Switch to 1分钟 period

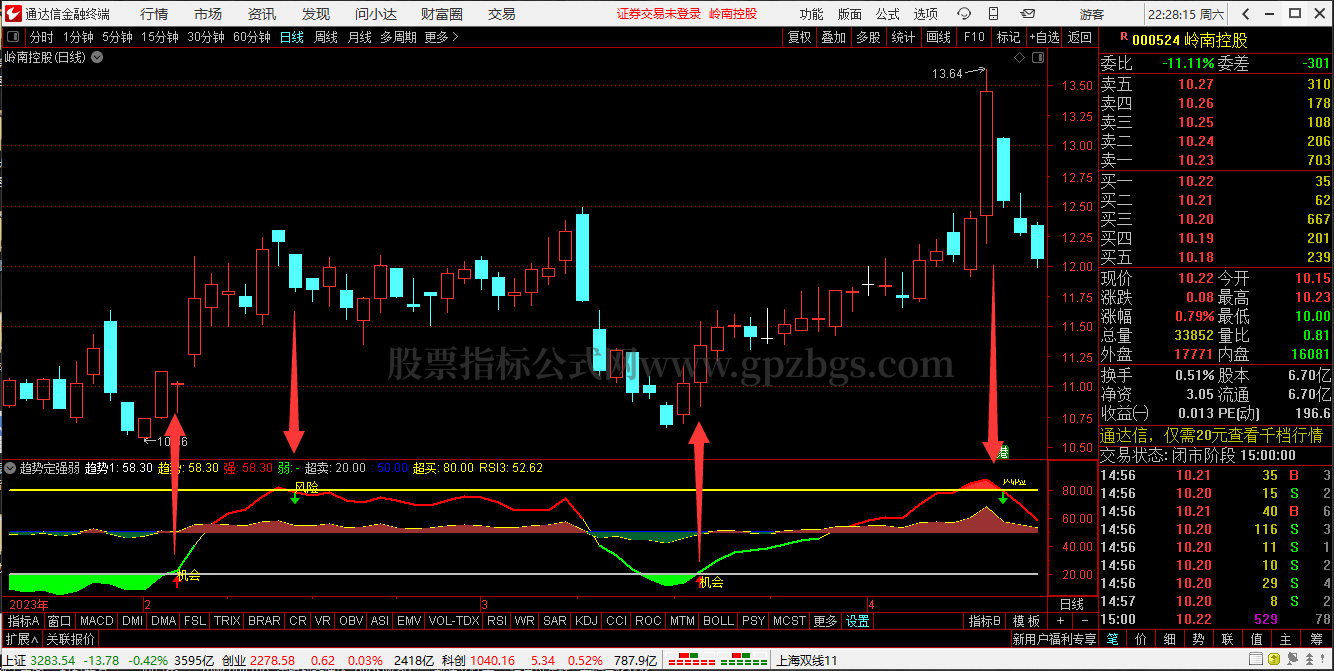click(x=79, y=37)
